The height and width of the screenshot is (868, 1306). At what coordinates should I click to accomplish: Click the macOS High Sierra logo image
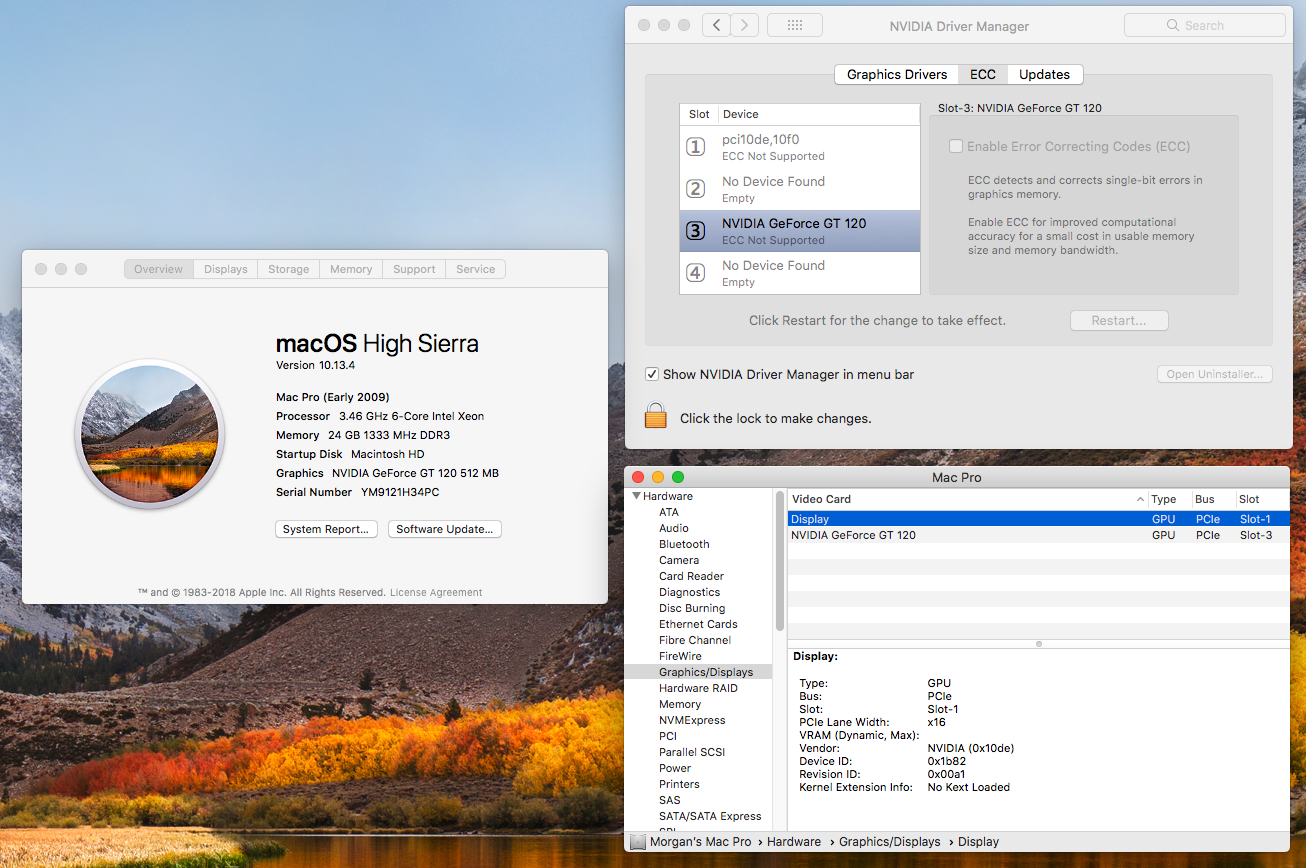coord(150,434)
